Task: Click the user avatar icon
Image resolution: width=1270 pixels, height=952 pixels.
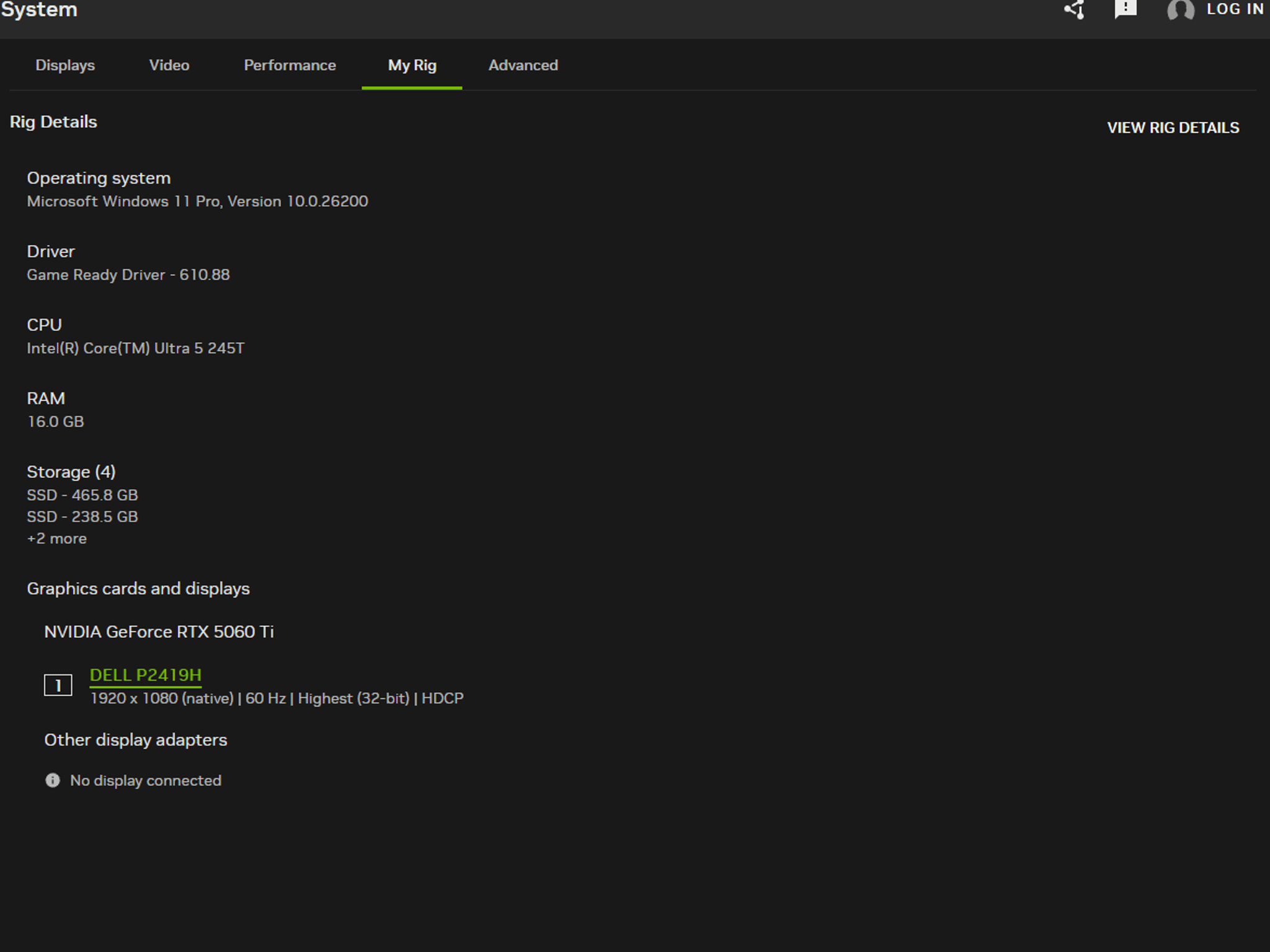Action: [x=1181, y=10]
